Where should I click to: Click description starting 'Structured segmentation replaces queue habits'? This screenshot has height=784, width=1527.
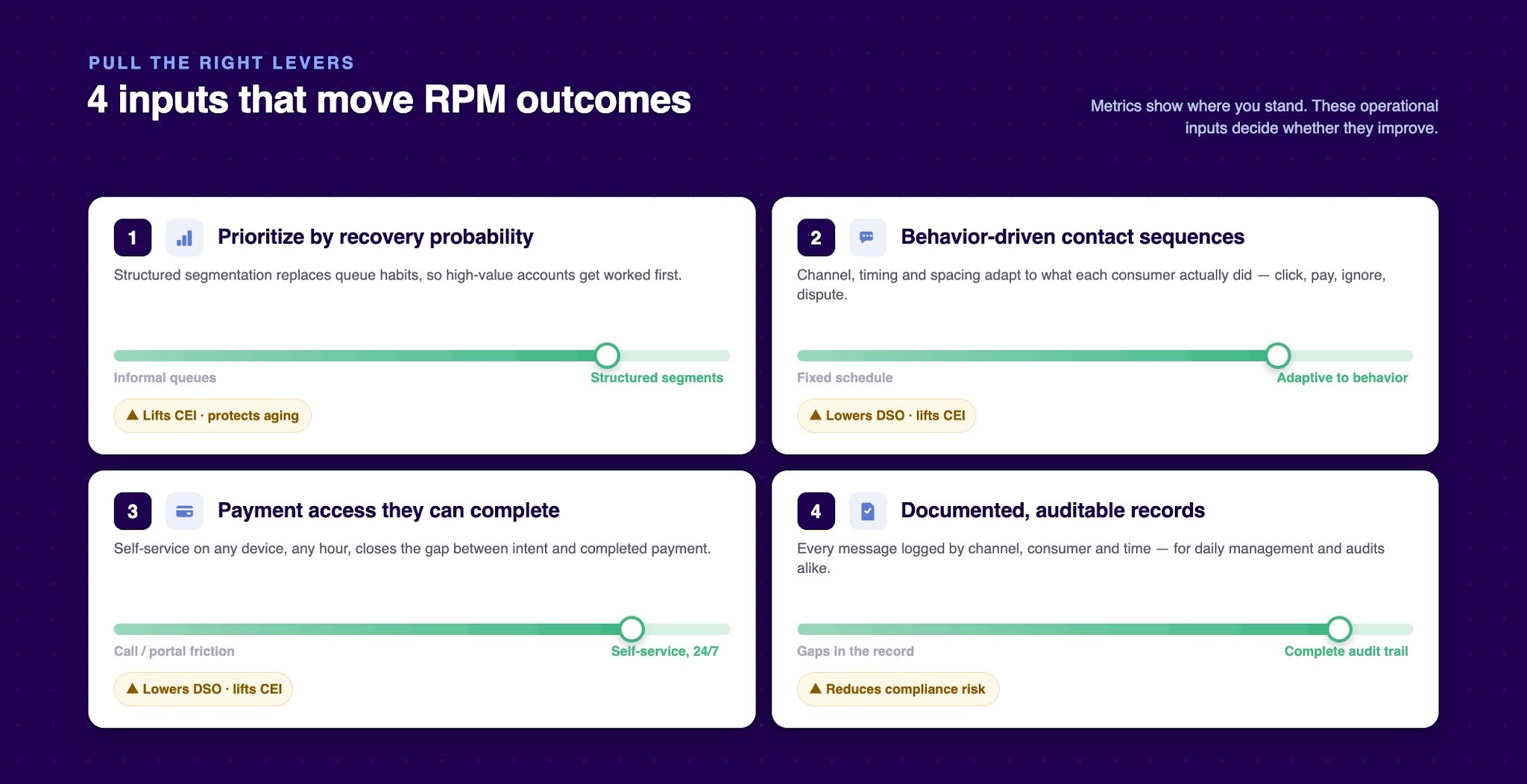[397, 275]
